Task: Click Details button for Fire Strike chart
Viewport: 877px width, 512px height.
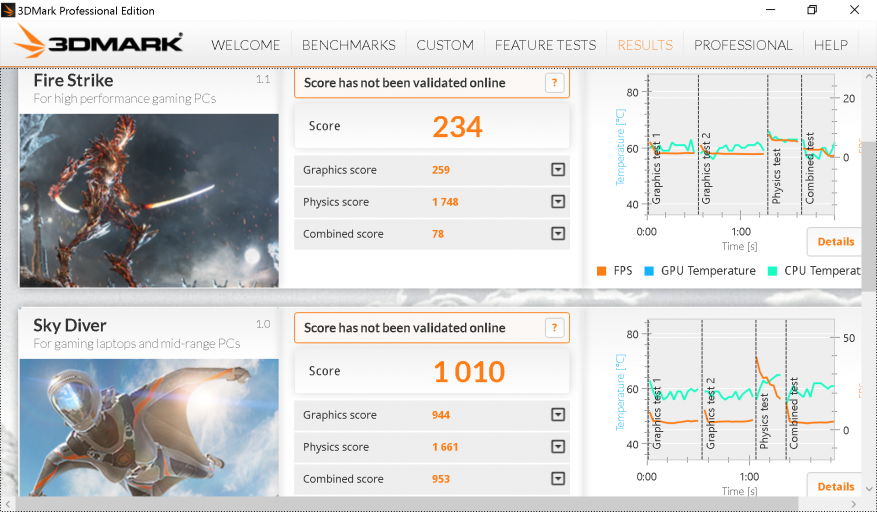Action: click(x=836, y=242)
